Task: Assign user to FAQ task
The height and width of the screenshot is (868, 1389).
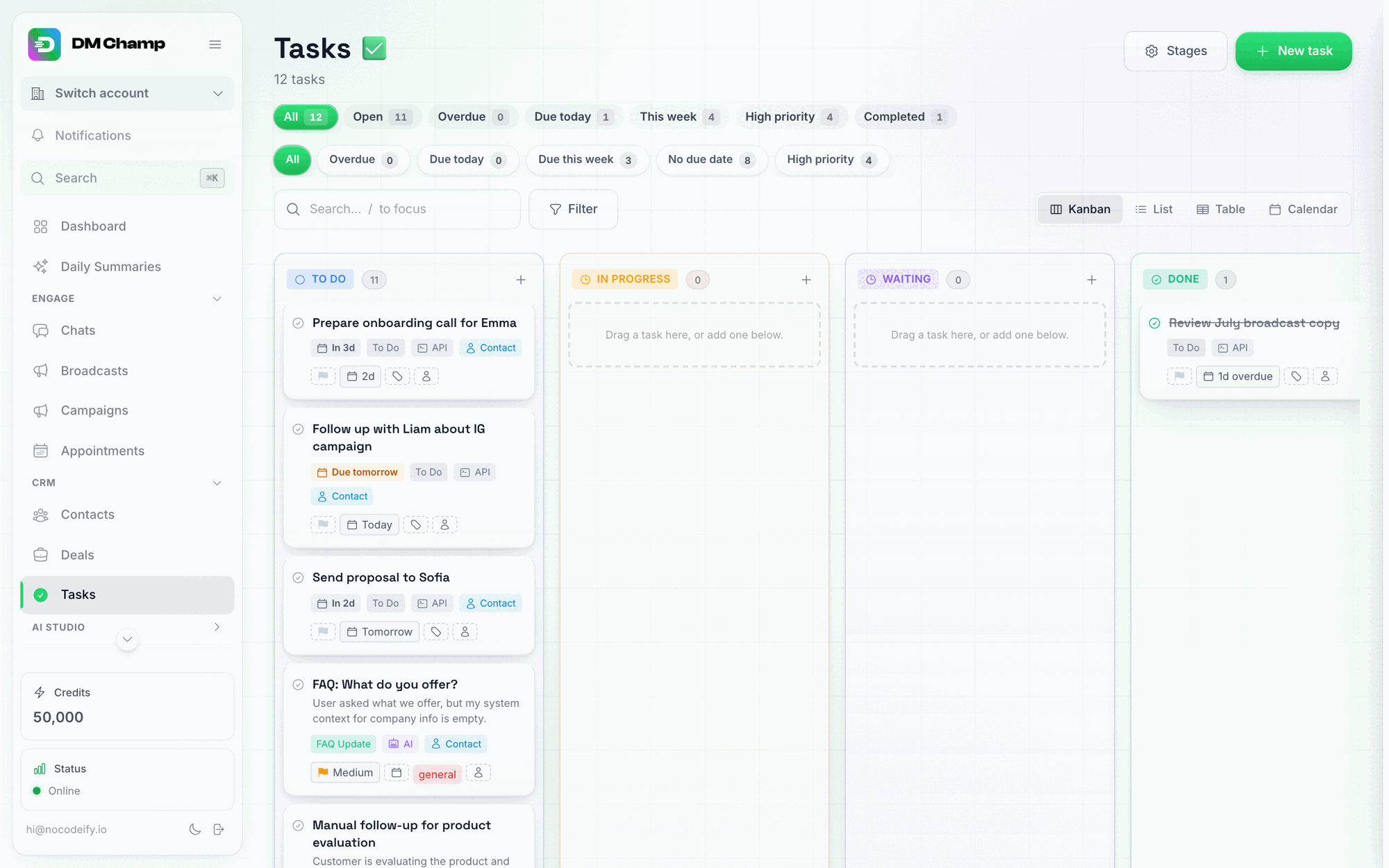Action: (x=479, y=773)
